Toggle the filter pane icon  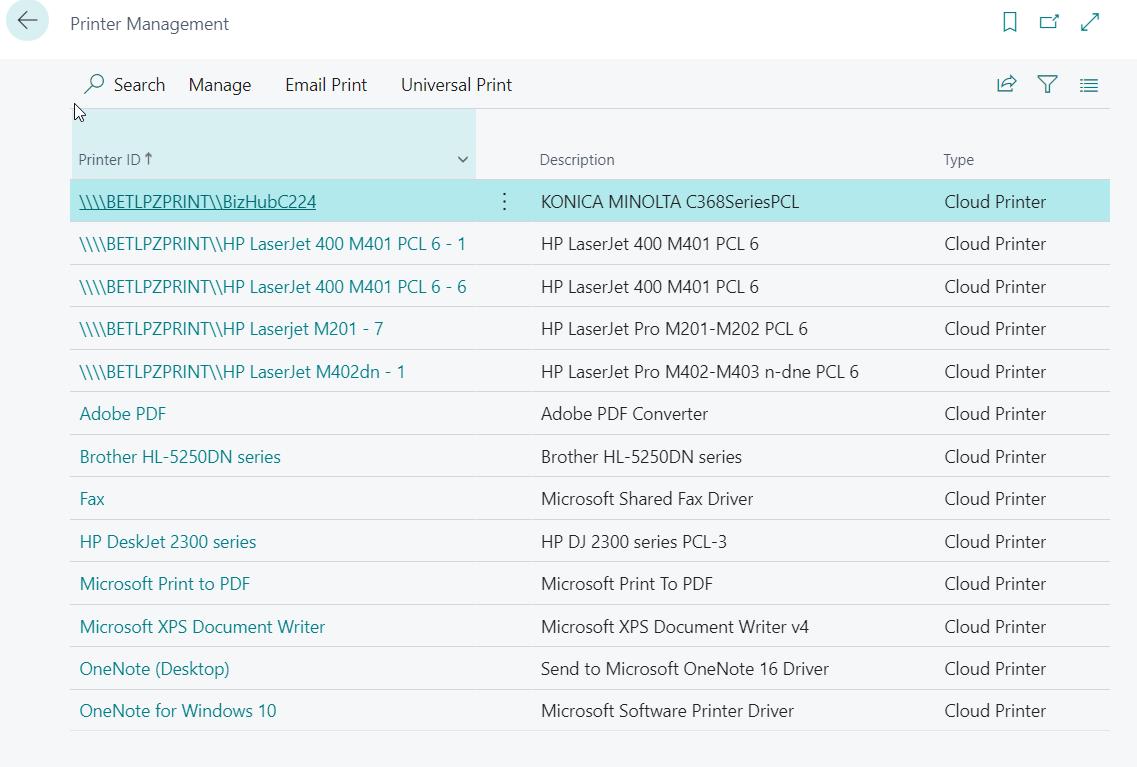click(1047, 85)
